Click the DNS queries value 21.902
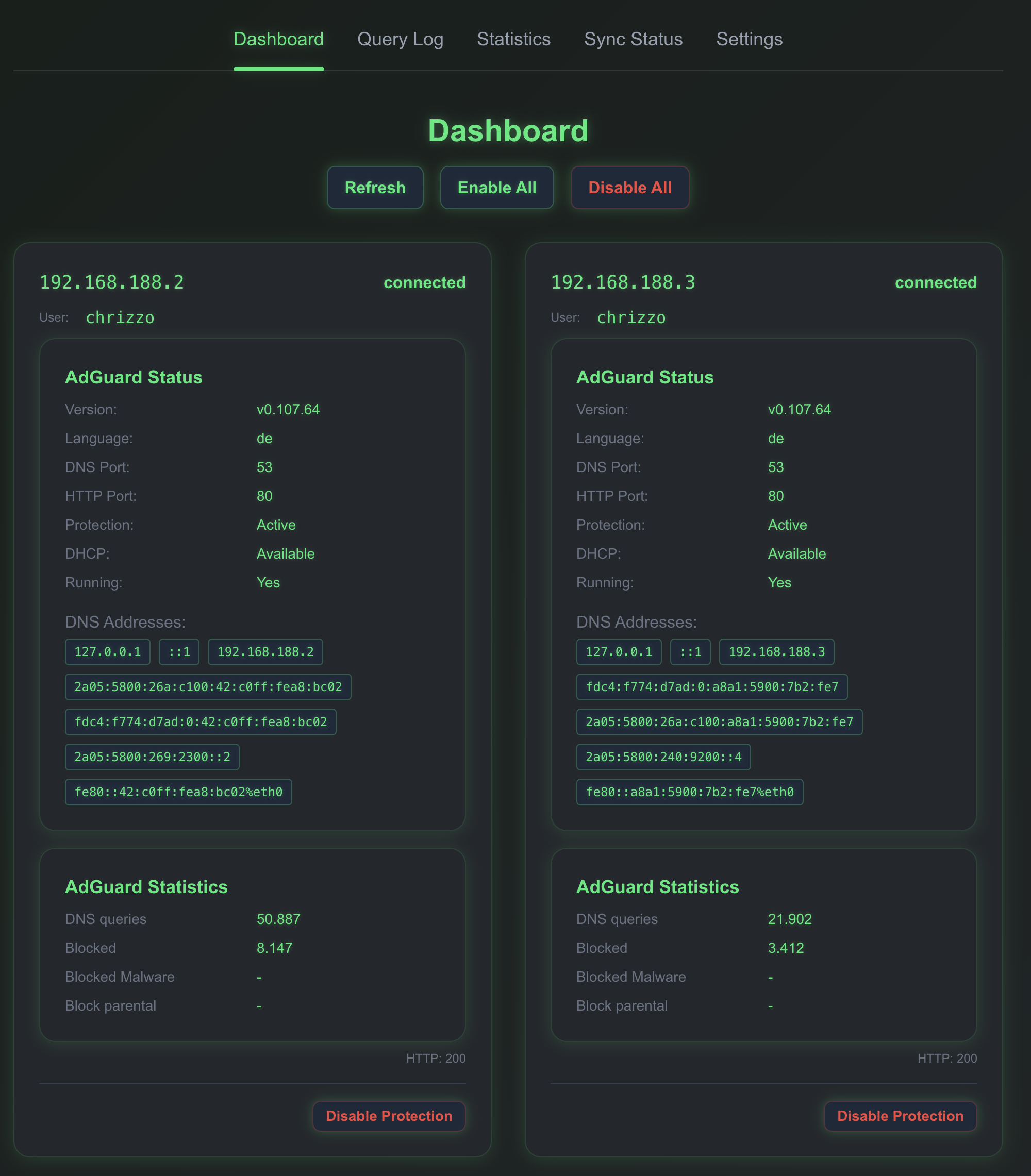Viewport: 1031px width, 1176px height. 790,919
